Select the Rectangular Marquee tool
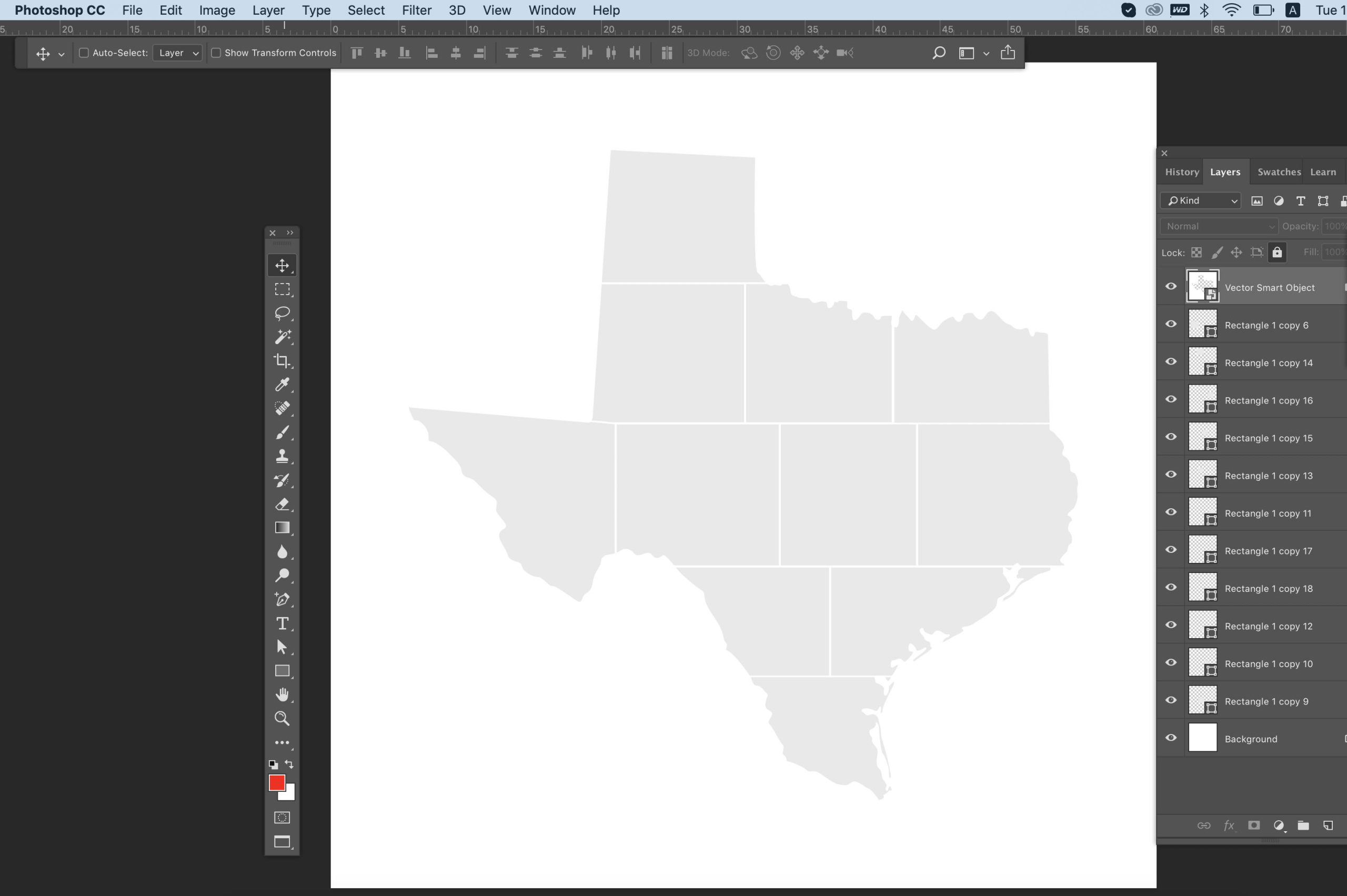Viewport: 1347px width, 896px height. click(x=282, y=289)
